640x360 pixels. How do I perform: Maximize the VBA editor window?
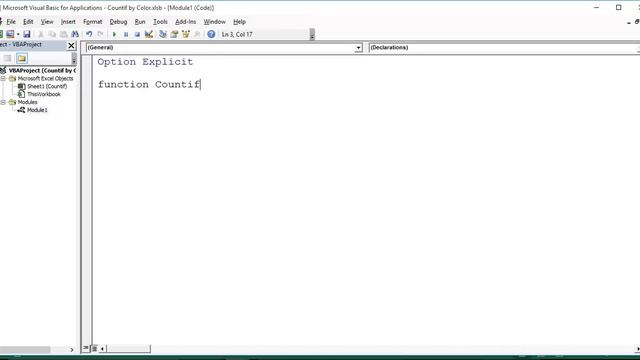click(618, 7)
